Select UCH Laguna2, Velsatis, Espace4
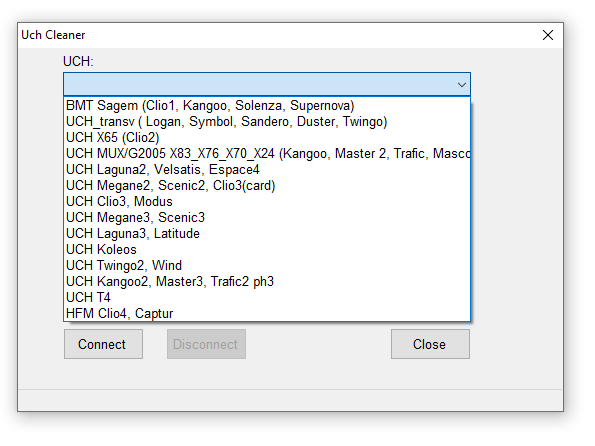Image resolution: width=595 pixels, height=446 pixels. coord(267,169)
